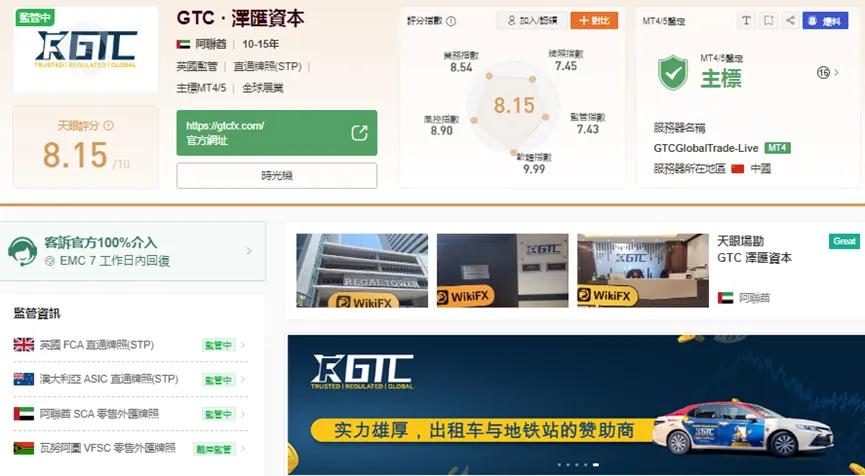The height and width of the screenshot is (476, 865).
Task: Click the GTC logo in the blue banner
Action: [362, 372]
